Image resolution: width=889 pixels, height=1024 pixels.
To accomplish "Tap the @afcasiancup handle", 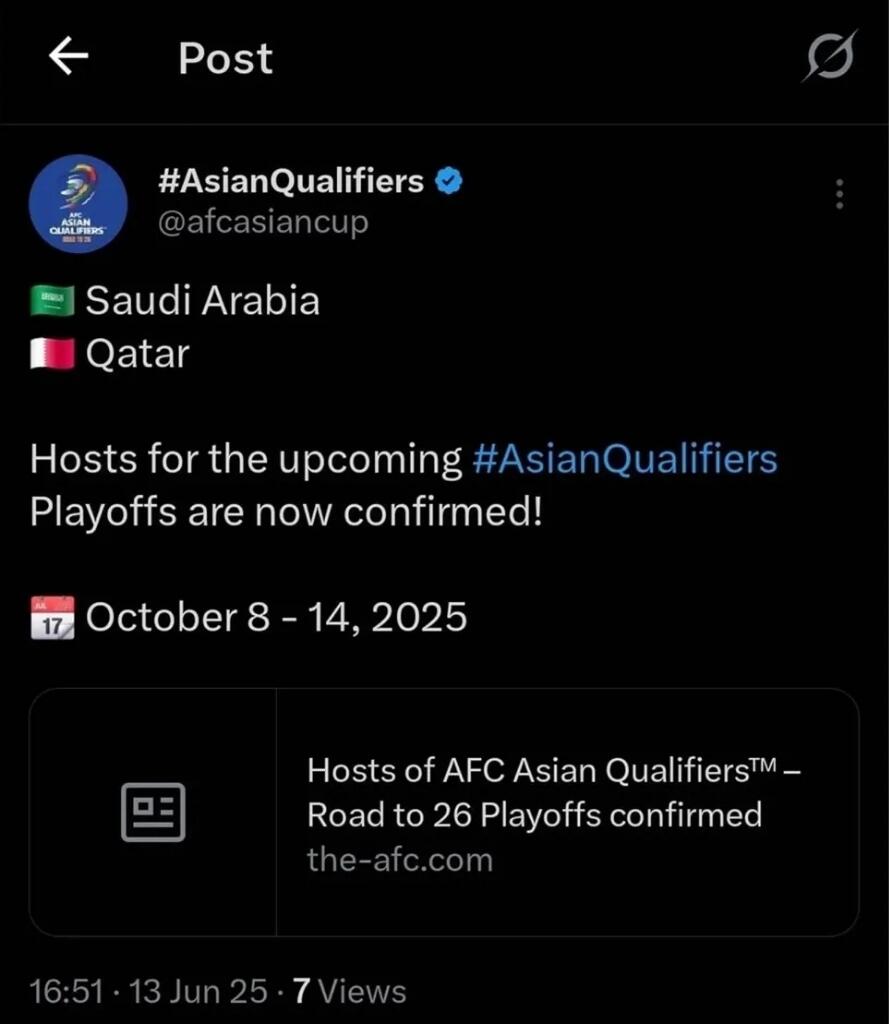I will (263, 221).
